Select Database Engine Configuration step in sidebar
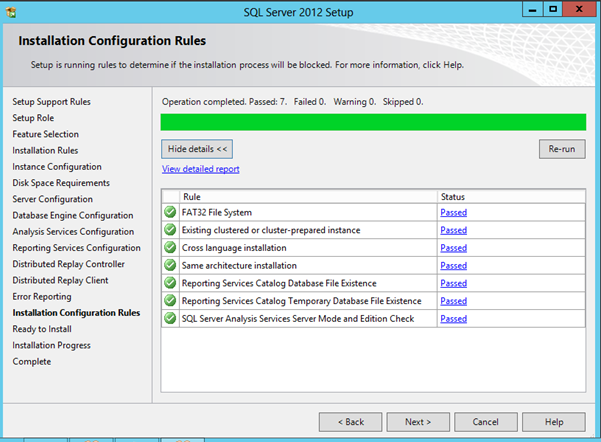Screen dimensions: 601x442 72,215
